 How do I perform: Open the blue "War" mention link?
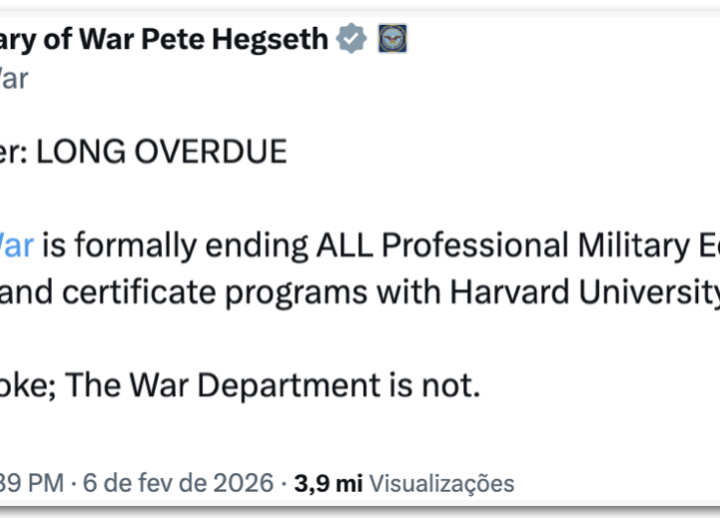click(17, 245)
